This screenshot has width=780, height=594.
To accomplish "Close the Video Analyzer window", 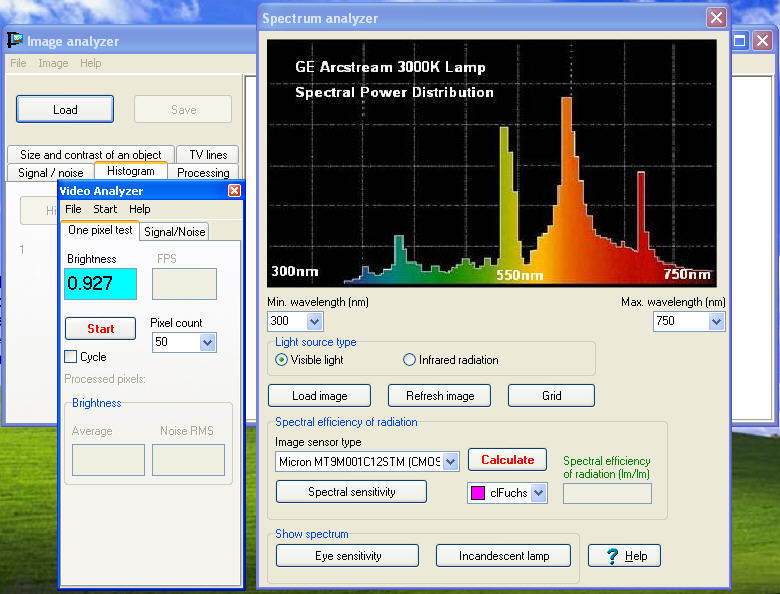I will coord(234,191).
